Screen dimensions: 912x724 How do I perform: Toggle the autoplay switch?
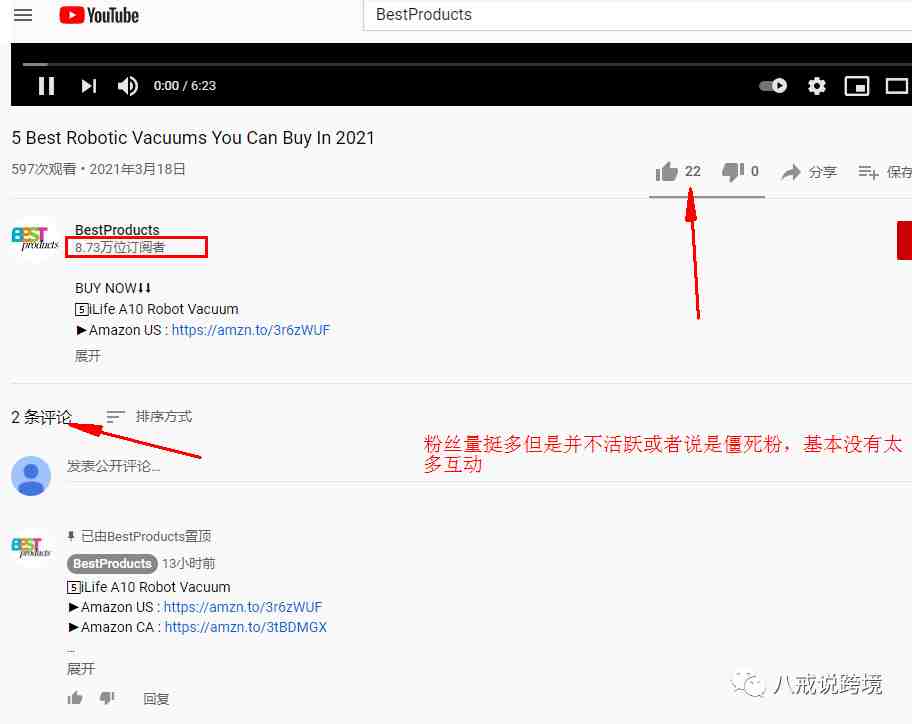pyautogui.click(x=773, y=86)
